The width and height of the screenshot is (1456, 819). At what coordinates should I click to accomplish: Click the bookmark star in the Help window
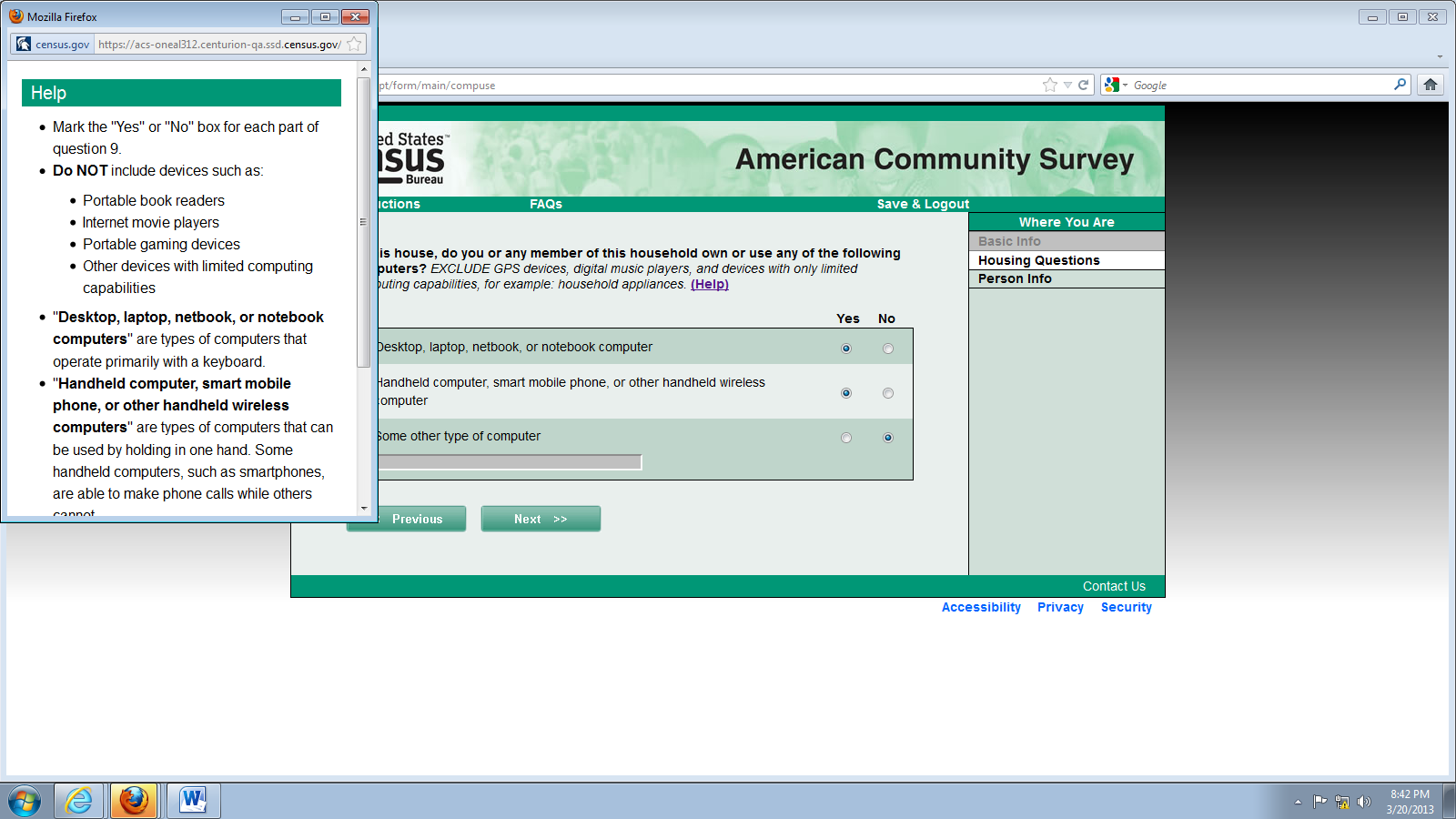(x=354, y=44)
